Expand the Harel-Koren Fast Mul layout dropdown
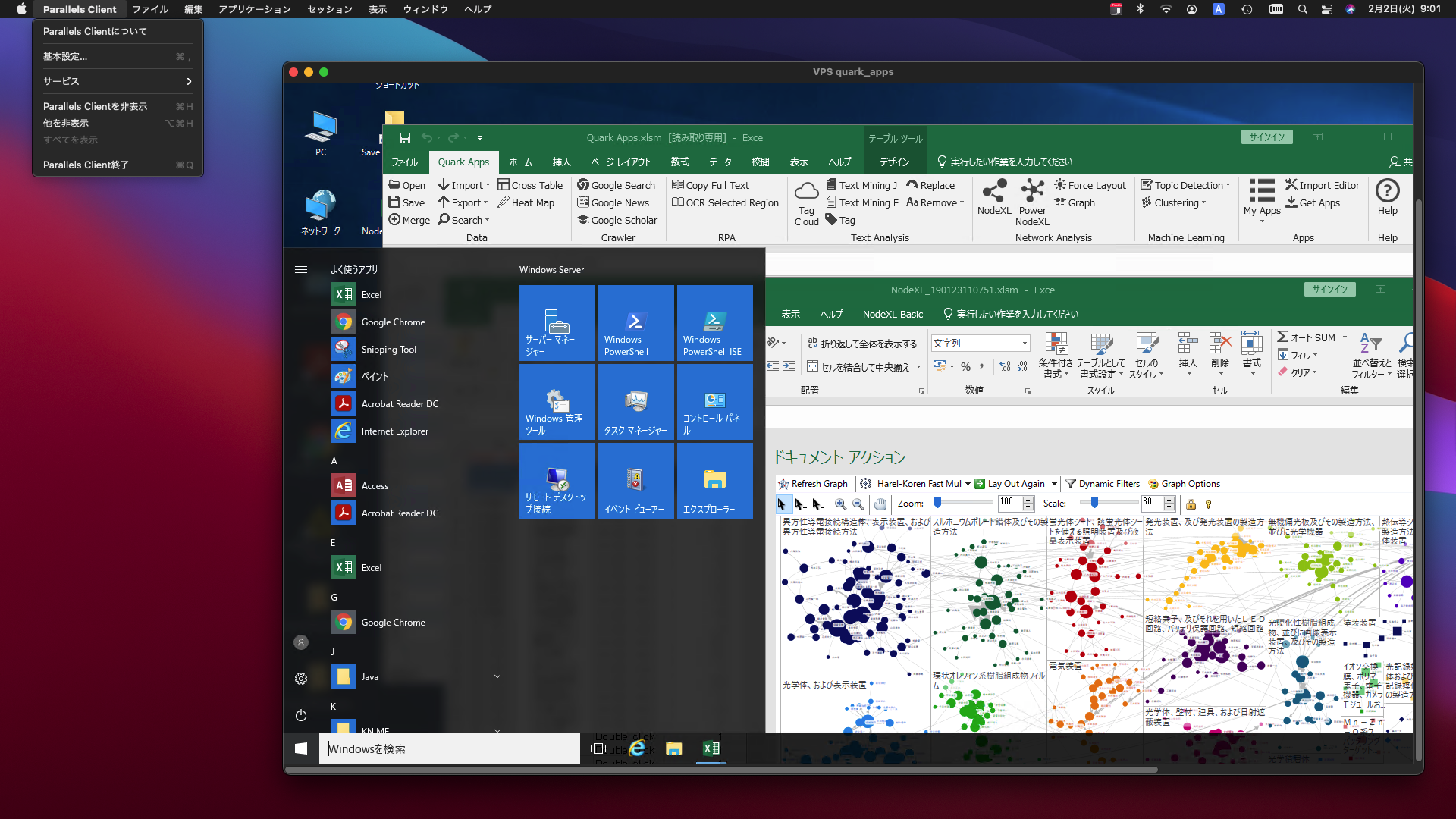This screenshot has height=819, width=1456. [968, 484]
